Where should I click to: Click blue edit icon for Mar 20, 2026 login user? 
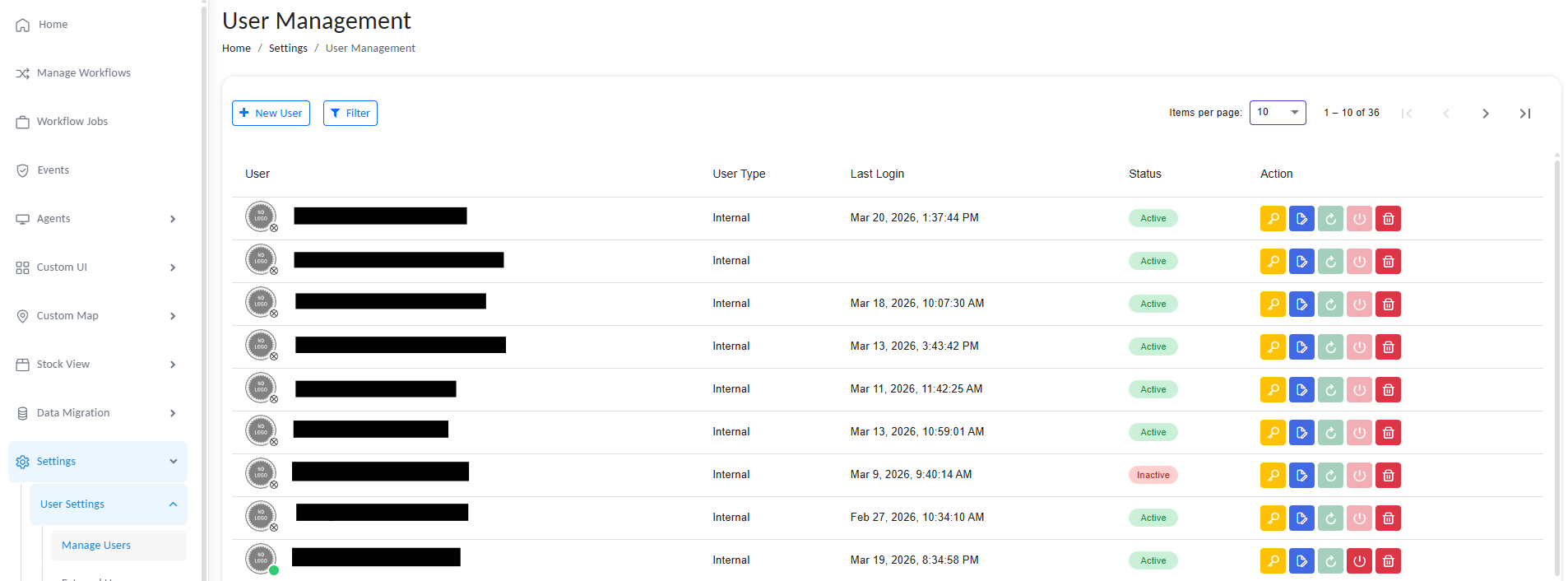[x=1301, y=218]
